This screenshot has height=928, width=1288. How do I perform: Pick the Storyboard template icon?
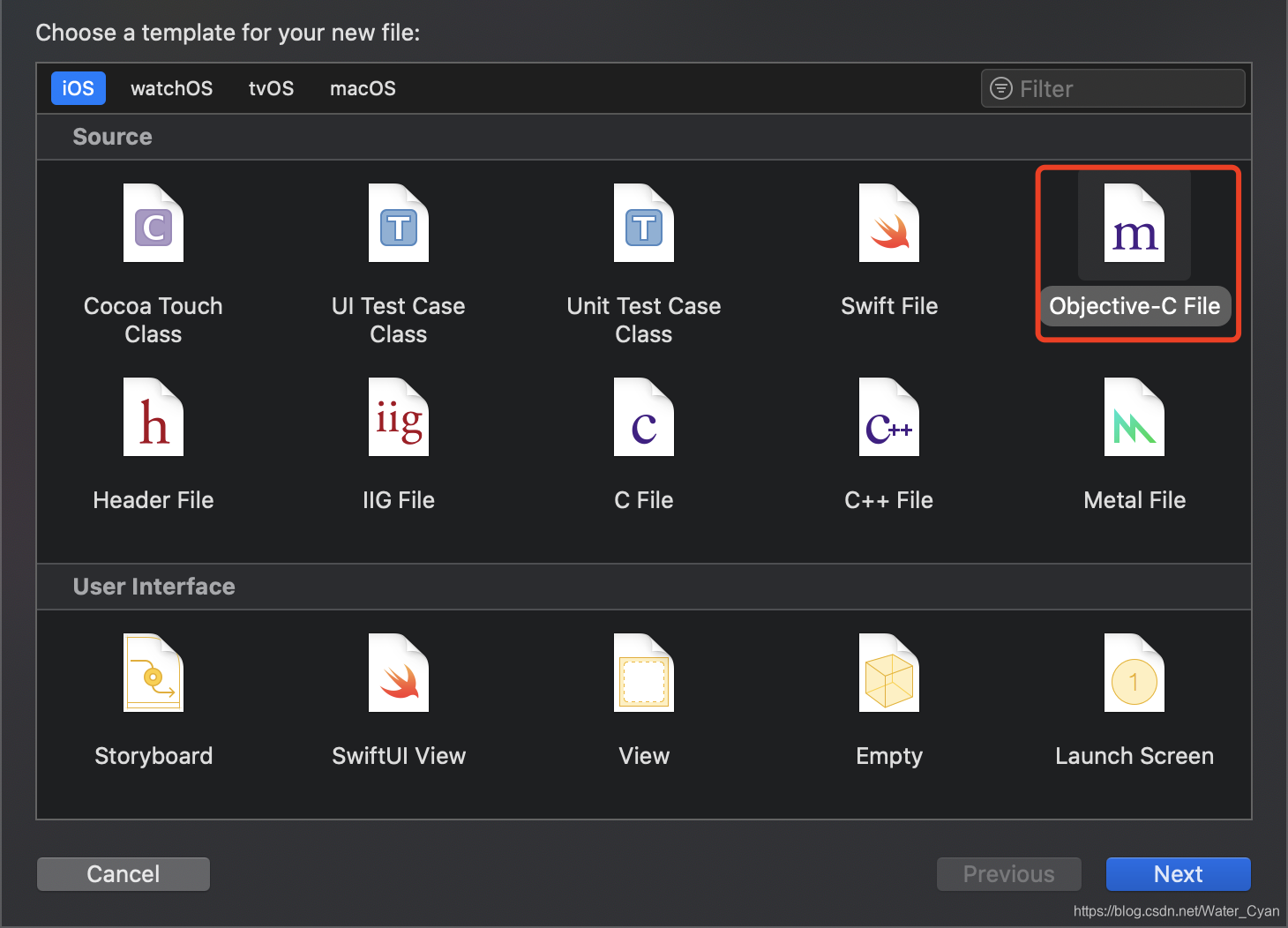(154, 673)
